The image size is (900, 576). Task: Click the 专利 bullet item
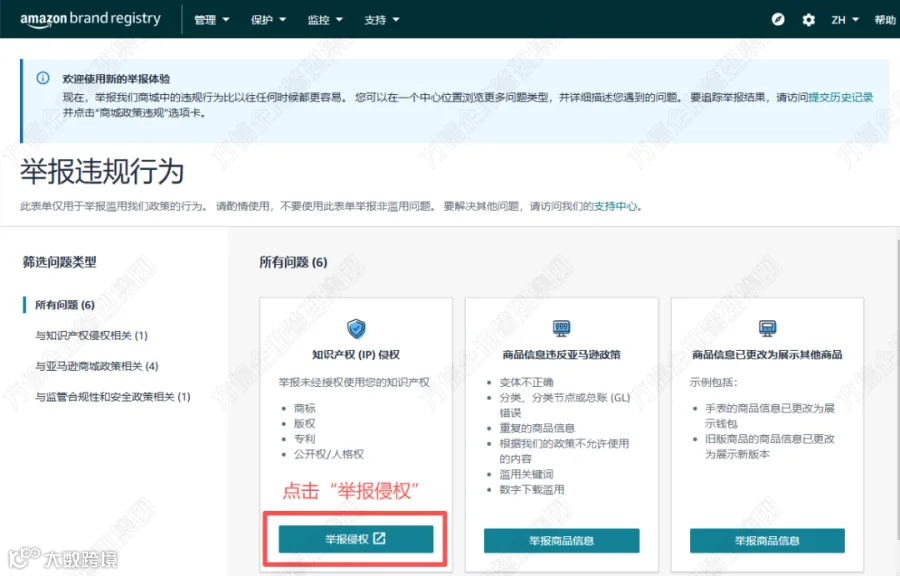tap(305, 439)
